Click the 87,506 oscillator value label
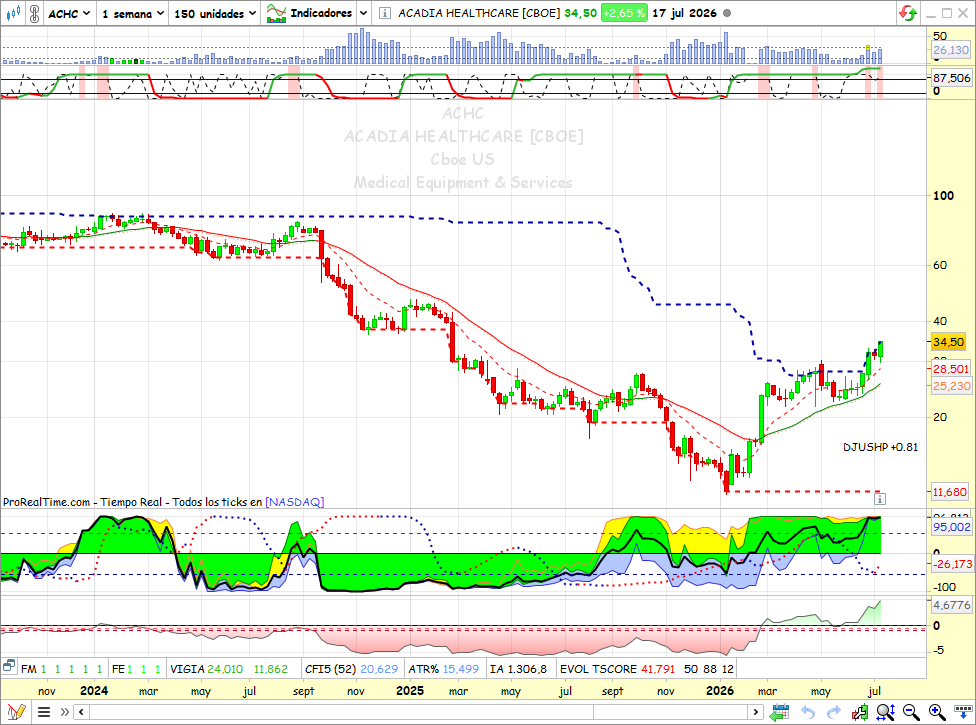 click(952, 78)
